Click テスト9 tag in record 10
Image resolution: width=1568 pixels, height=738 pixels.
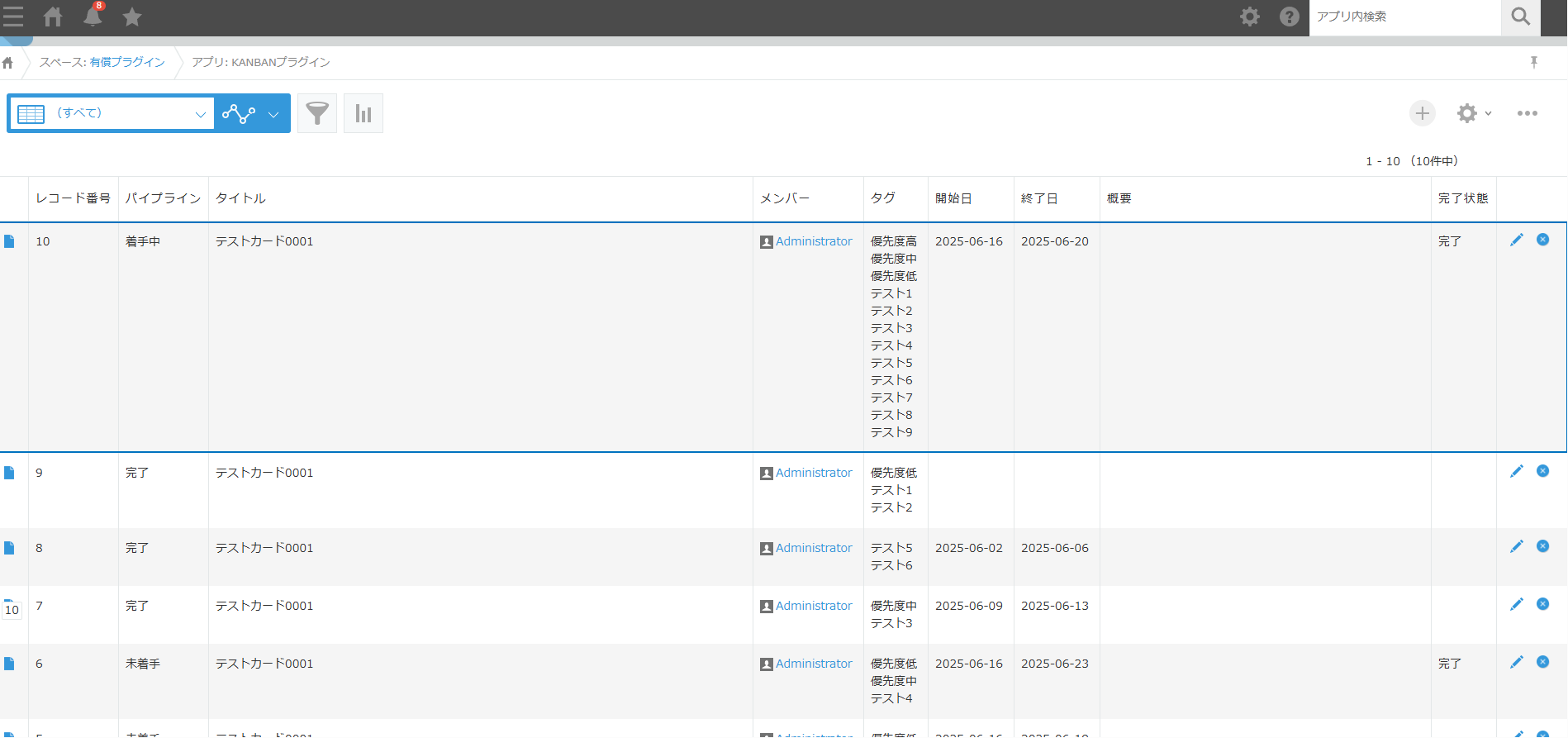(891, 432)
